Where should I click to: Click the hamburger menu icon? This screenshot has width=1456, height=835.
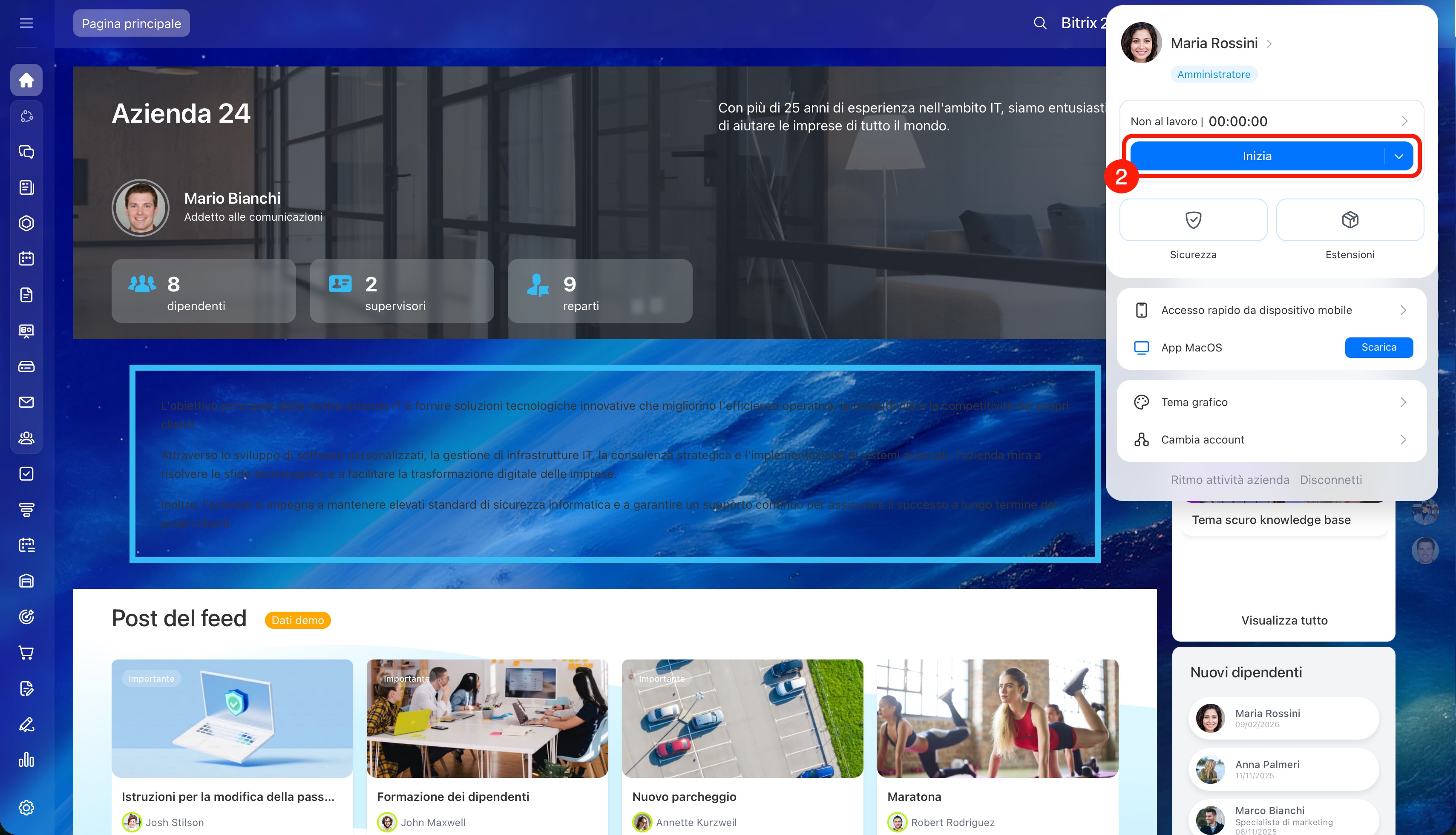[26, 23]
